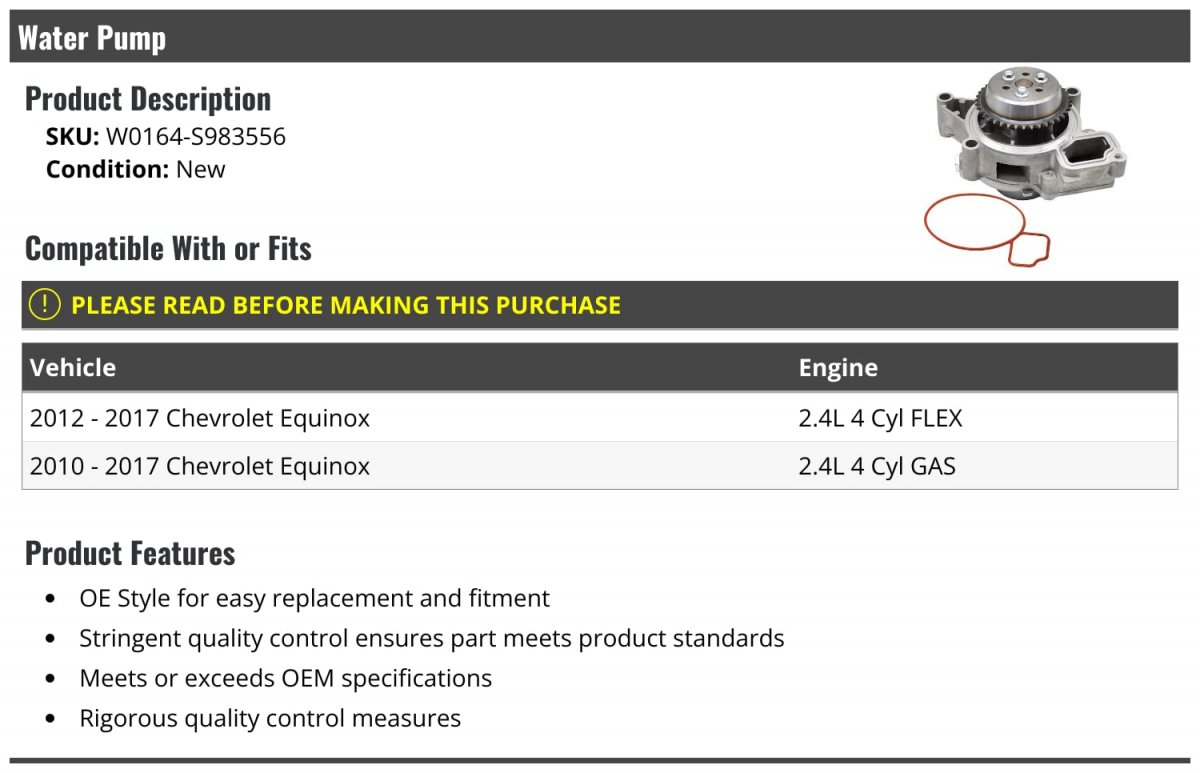Click the Water Pump title header
The width and height of the screenshot is (1200, 773).
point(92,38)
